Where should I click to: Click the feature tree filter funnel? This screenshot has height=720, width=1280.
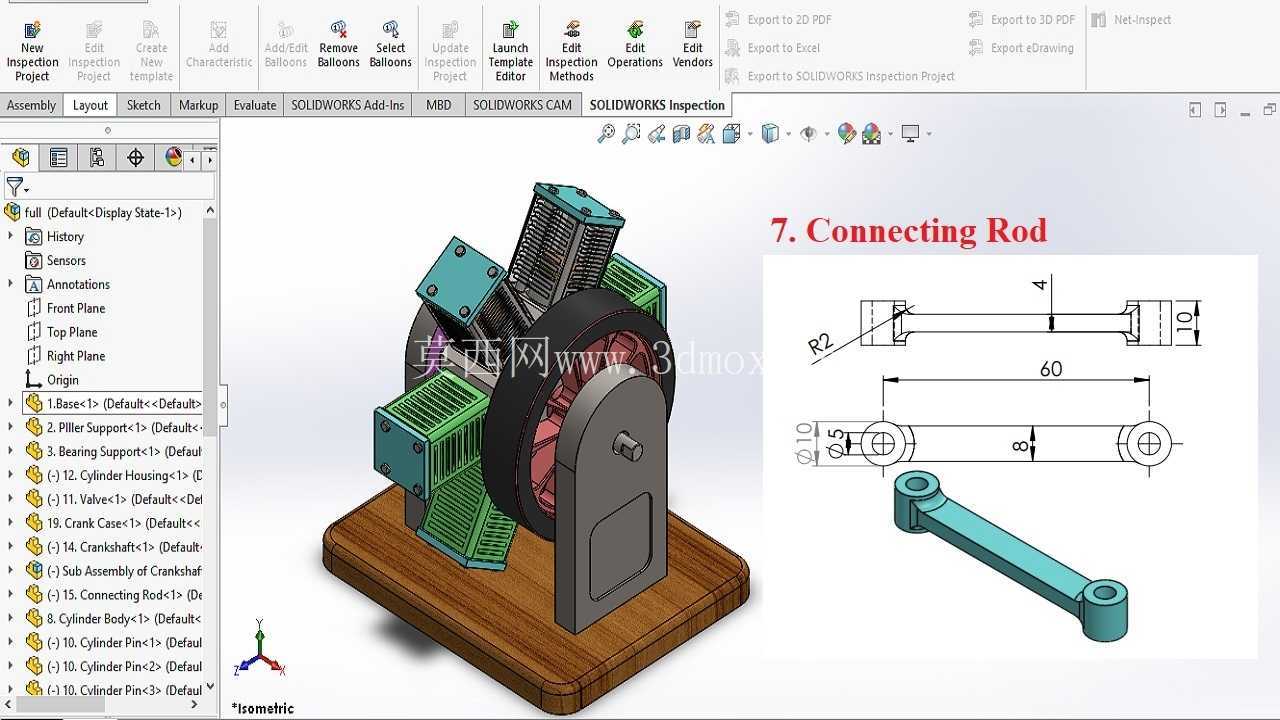pyautogui.click(x=14, y=187)
